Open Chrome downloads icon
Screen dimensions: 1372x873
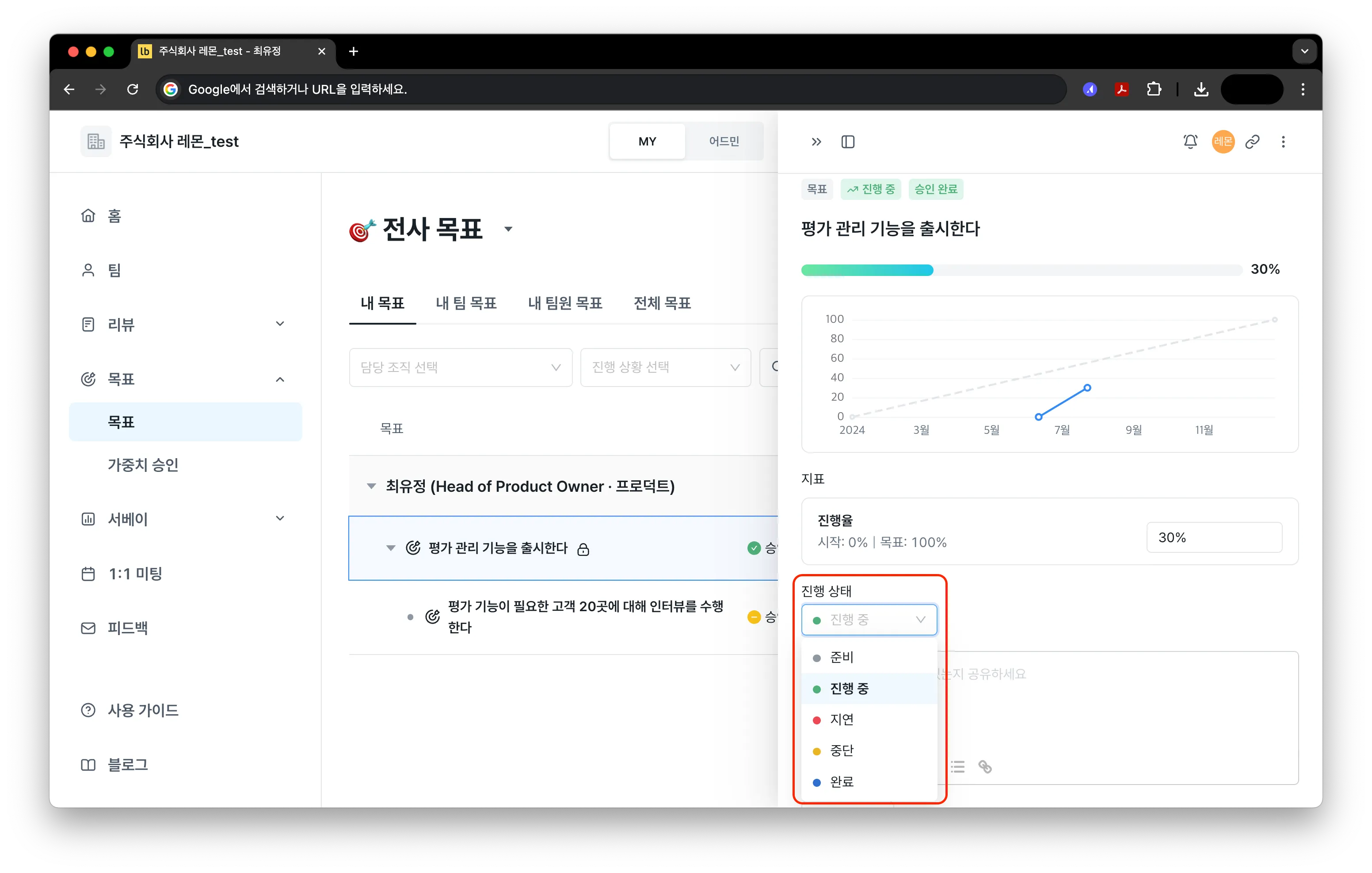click(x=1200, y=89)
